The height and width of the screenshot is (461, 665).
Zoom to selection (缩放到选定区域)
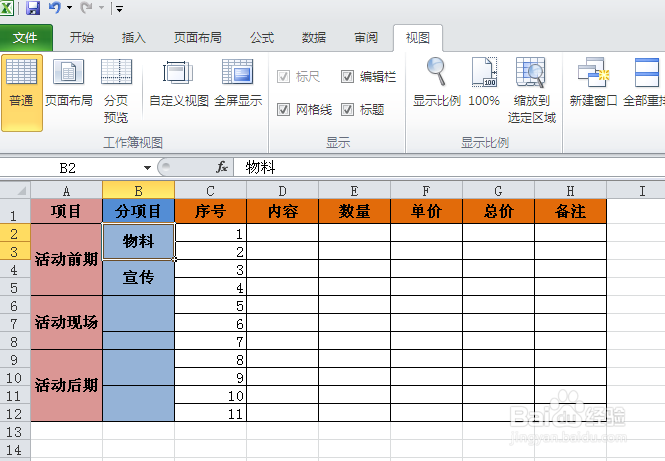[531, 91]
